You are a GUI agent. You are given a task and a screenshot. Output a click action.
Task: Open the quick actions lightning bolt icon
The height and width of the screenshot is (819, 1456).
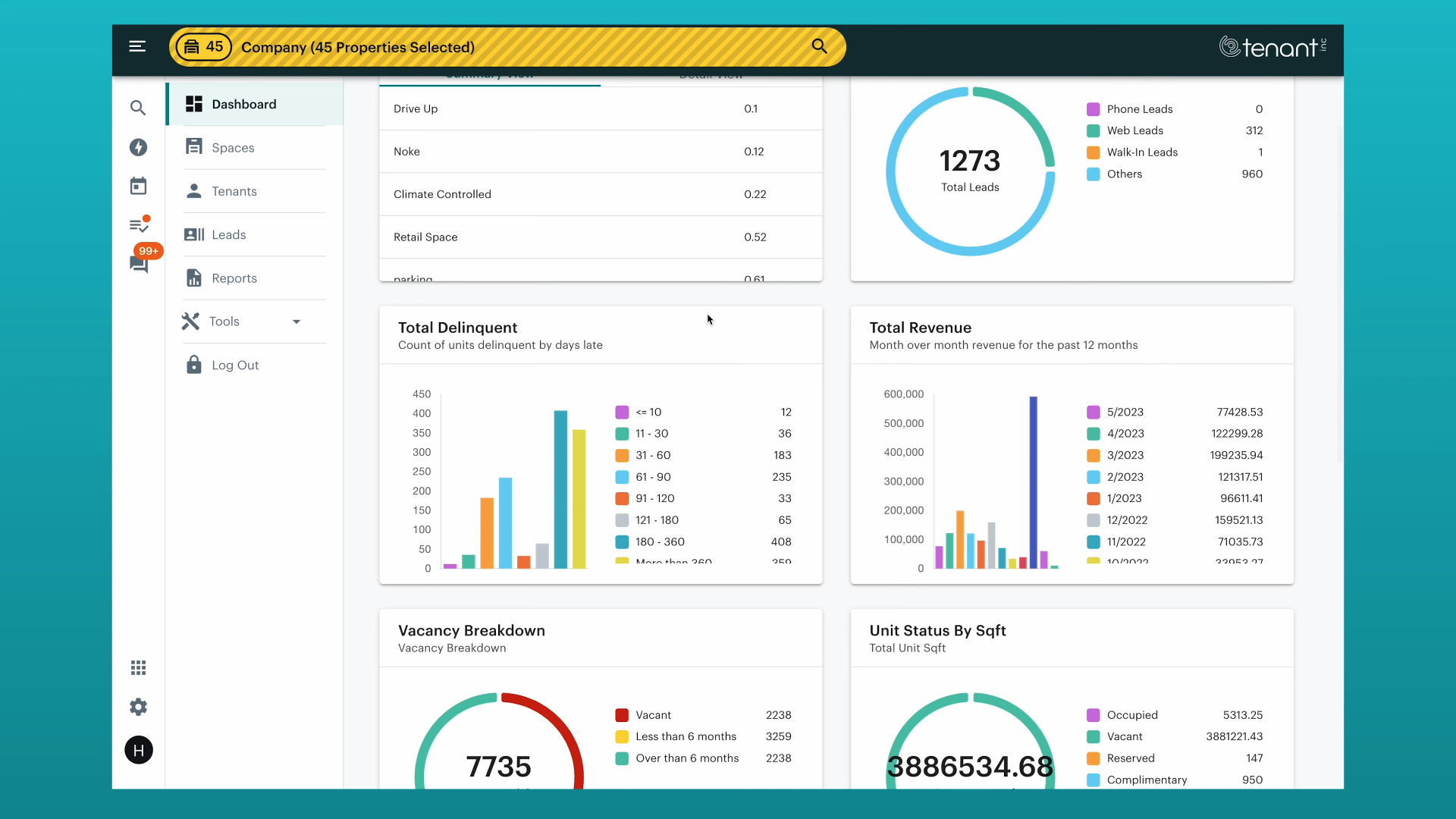[x=138, y=147]
